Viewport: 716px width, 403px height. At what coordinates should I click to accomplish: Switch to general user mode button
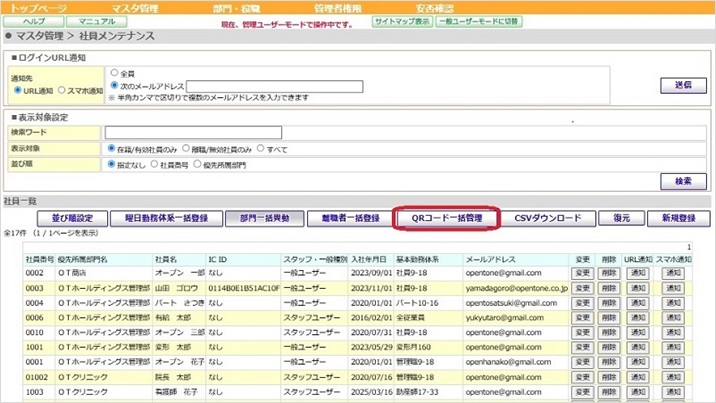click(x=479, y=21)
